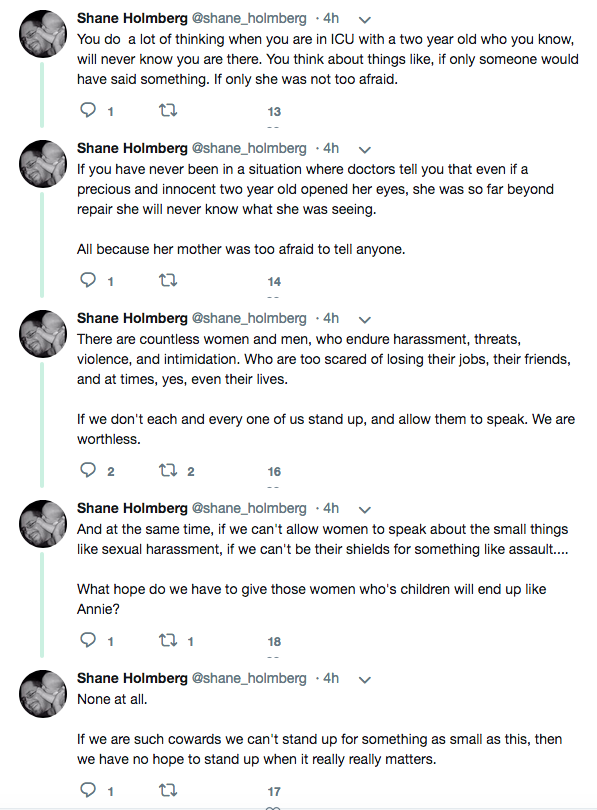
Task: Open the chevron menu on 'None at all' tweet
Action: pos(365,680)
